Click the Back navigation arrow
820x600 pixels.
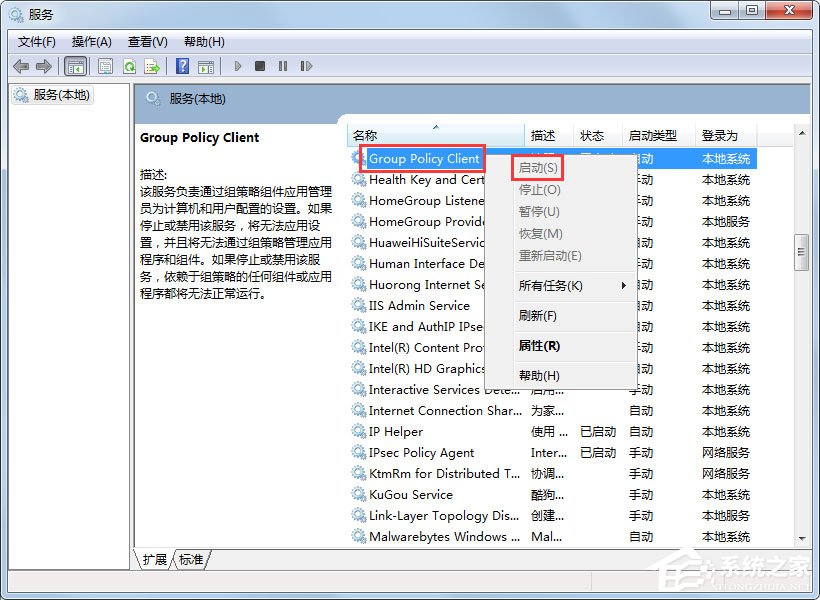point(20,66)
